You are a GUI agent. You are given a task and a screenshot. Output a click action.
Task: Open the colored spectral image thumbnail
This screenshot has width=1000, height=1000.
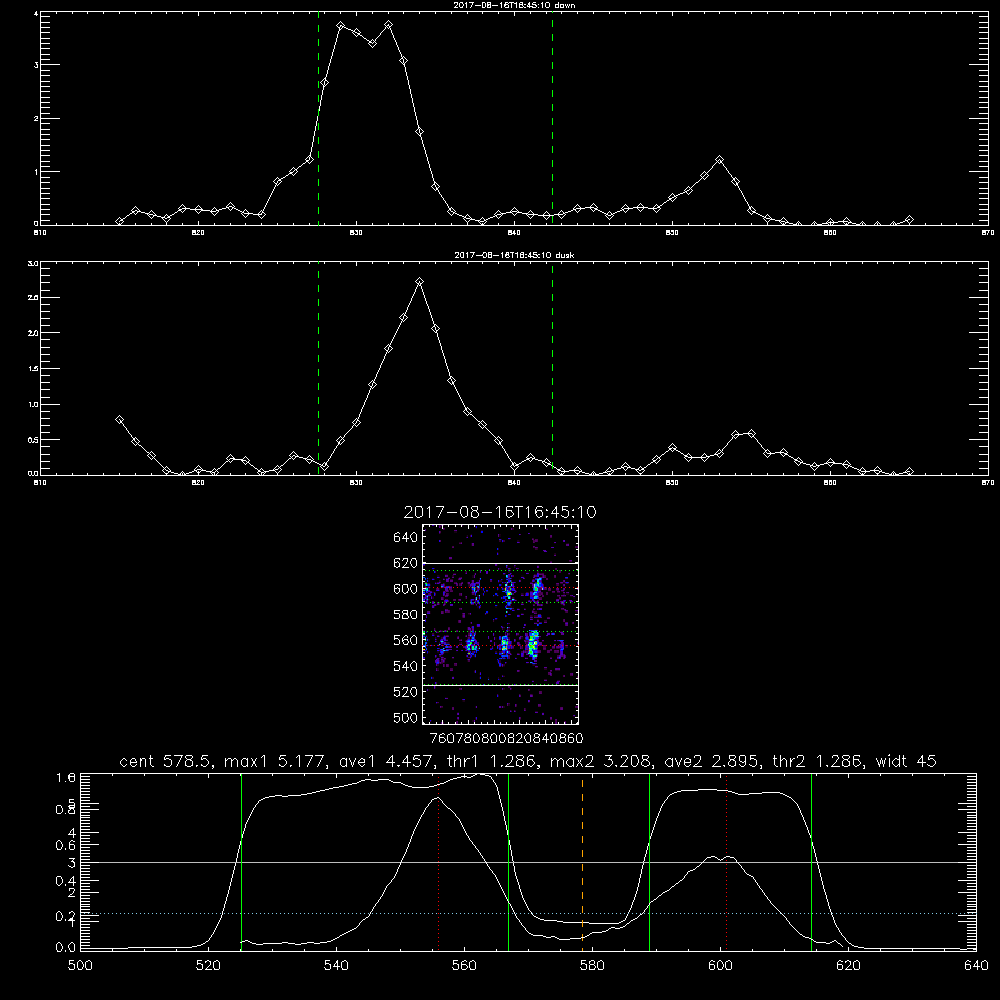click(500, 624)
